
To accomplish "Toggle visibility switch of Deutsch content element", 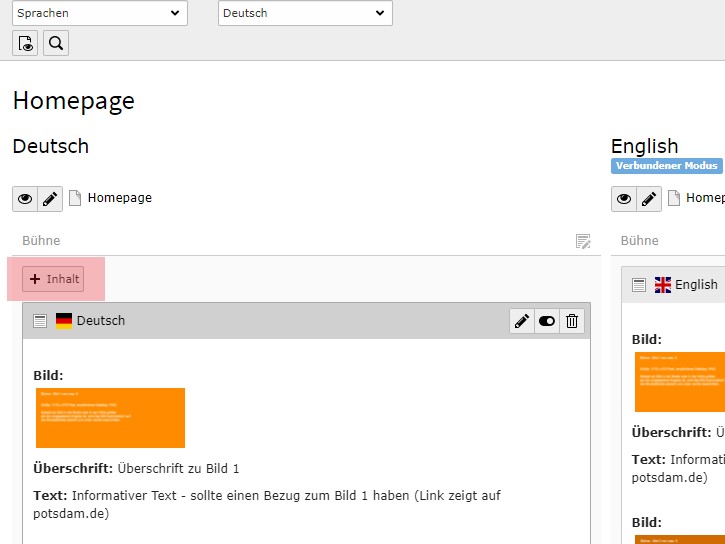I will [x=547, y=321].
